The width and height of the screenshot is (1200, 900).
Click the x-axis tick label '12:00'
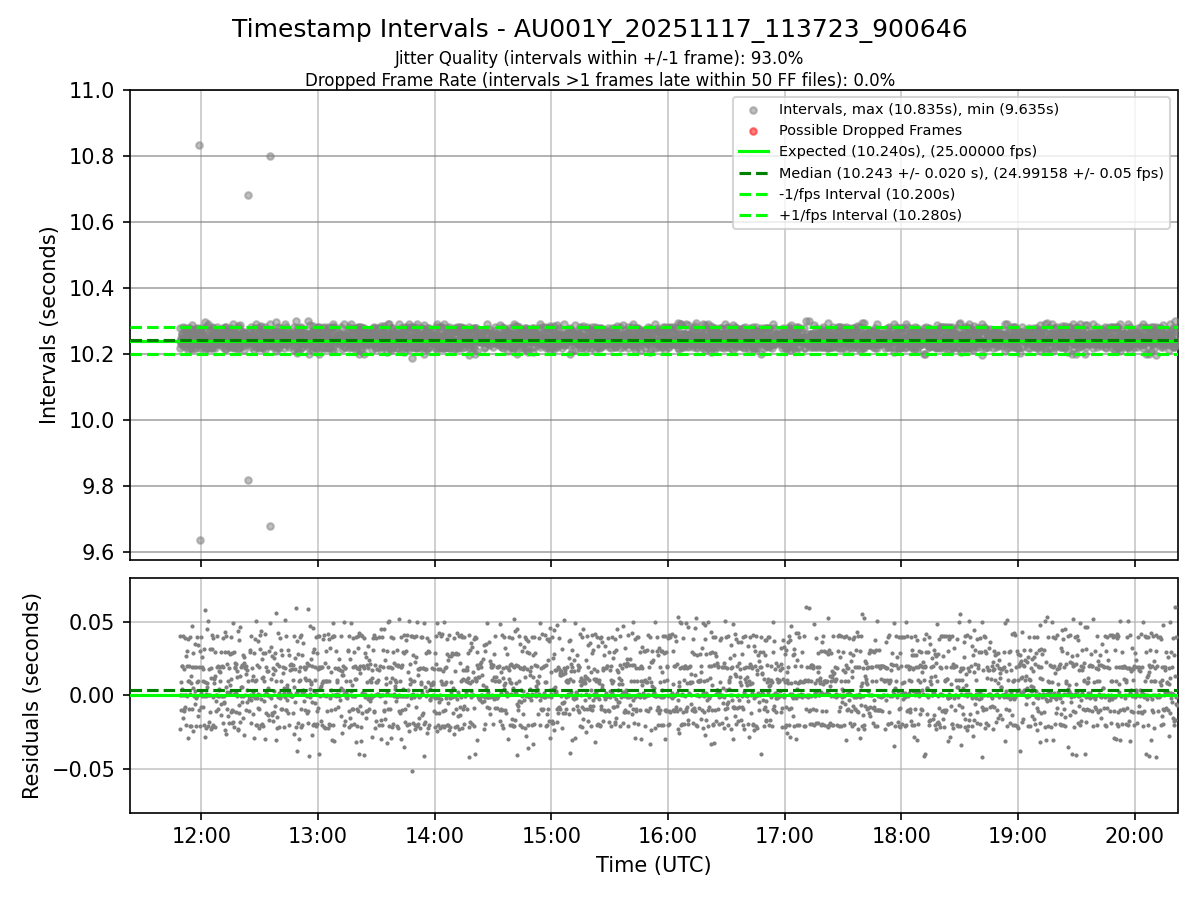click(201, 835)
